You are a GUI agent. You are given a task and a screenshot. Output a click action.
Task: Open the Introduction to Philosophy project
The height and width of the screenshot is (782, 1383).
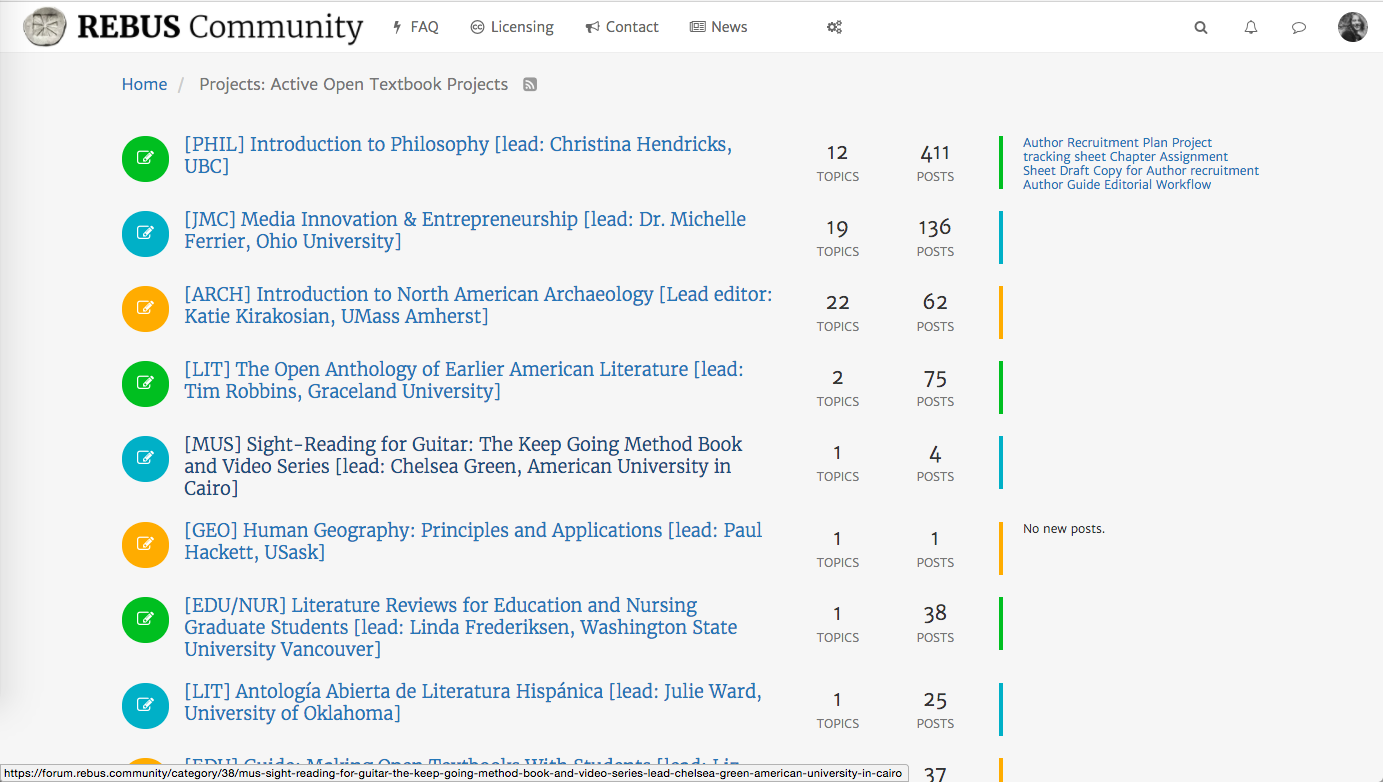pyautogui.click(x=457, y=145)
